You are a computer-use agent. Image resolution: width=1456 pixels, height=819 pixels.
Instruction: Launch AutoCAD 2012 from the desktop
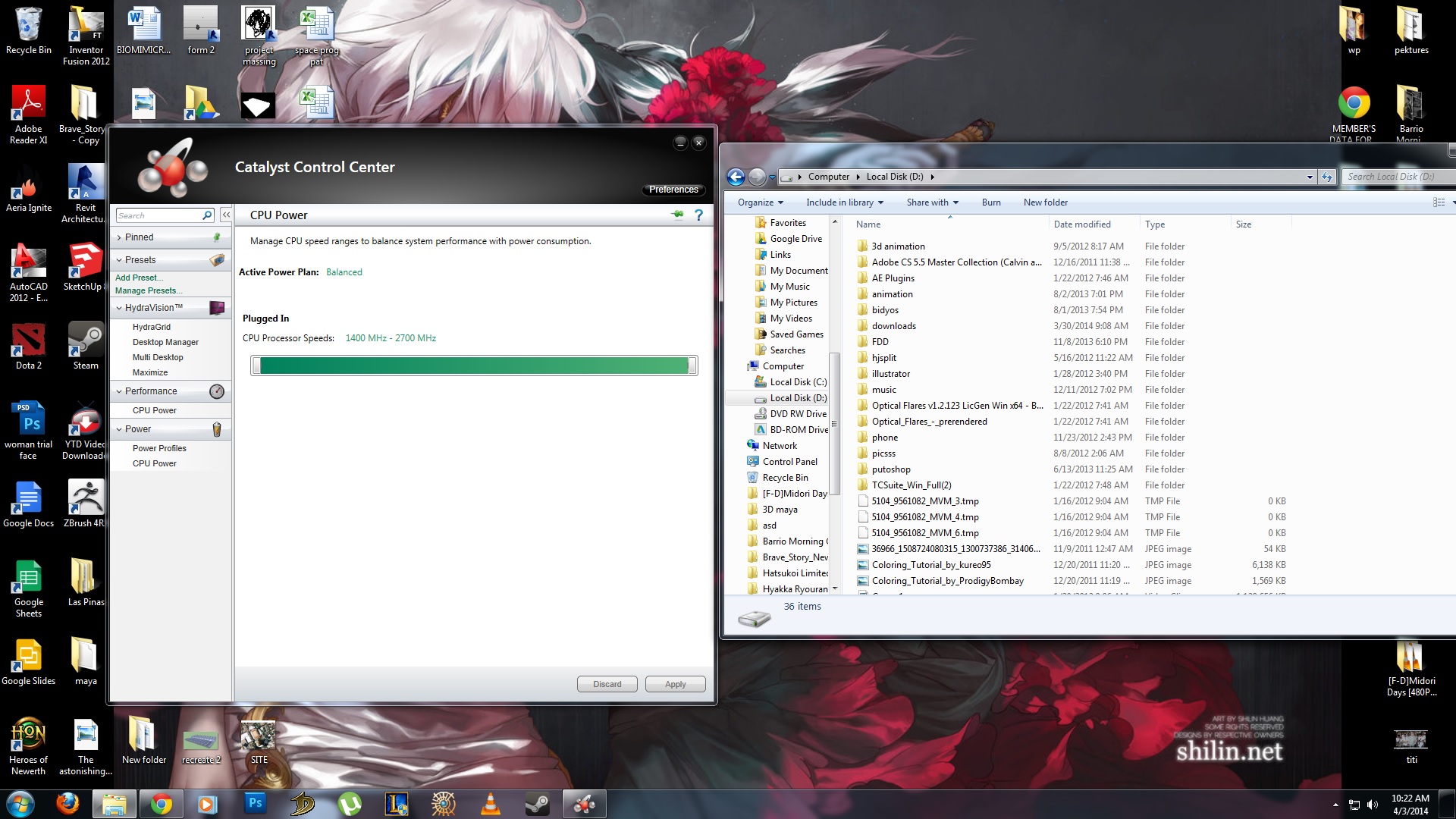coord(28,272)
